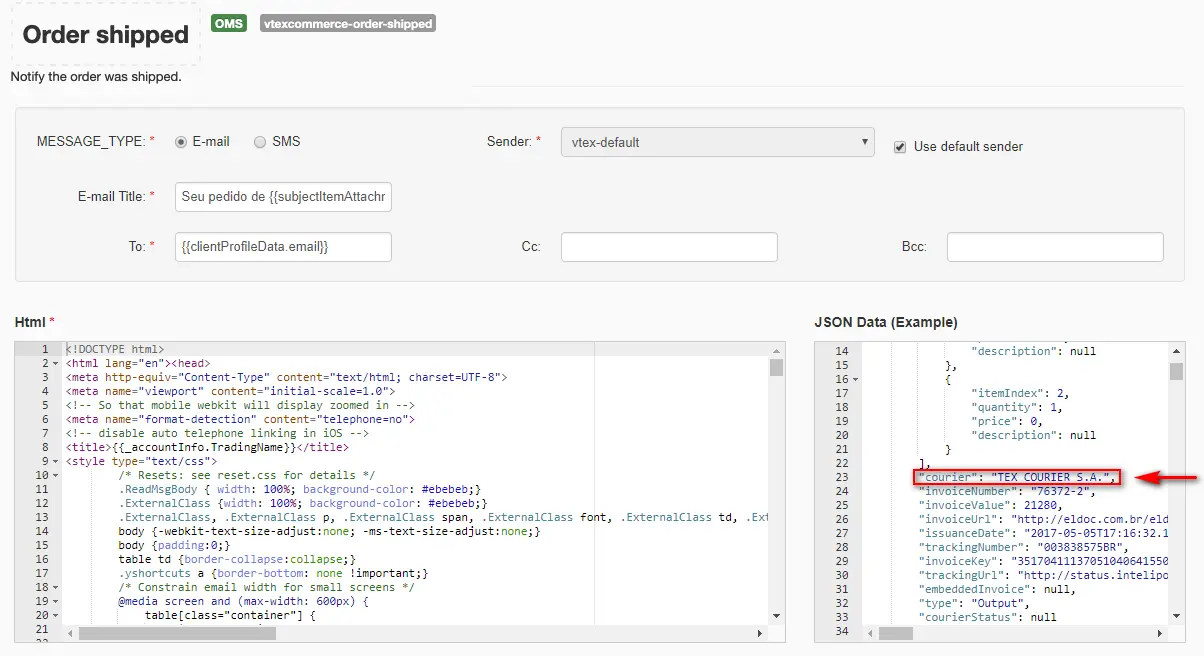Click the JSON panel's horizontal scrollbar left arrow
1204x656 pixels.
869,634
